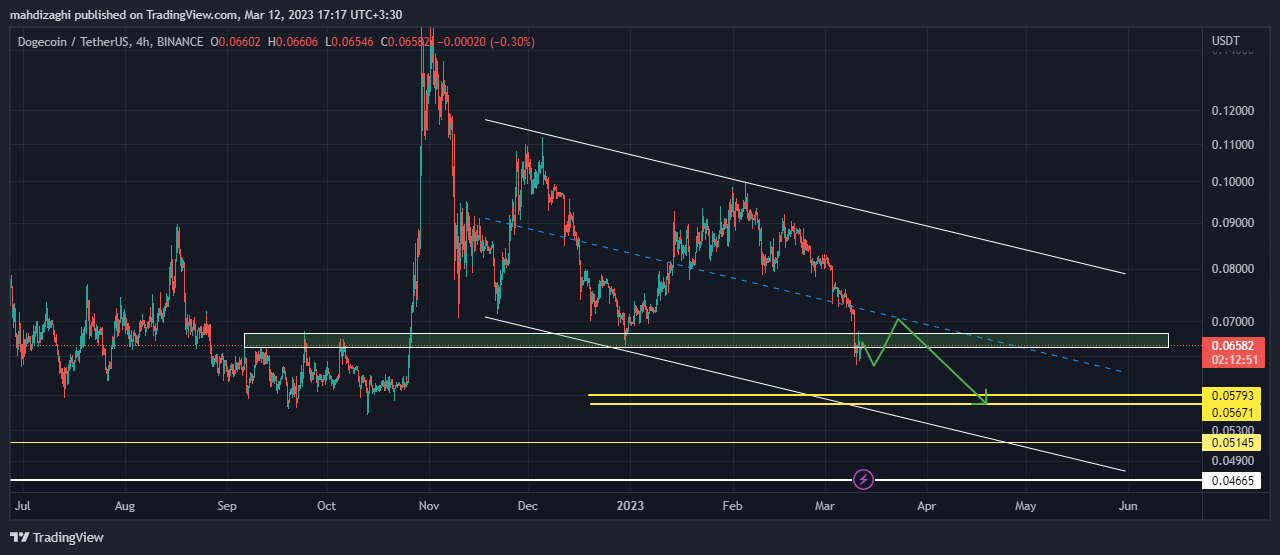The image size is (1280, 555).
Task: Click the open value O0.06602
Action: click(x=234, y=42)
